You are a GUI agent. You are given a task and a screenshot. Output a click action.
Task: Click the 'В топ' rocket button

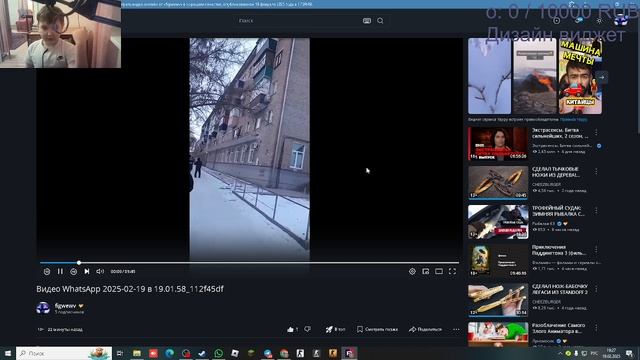point(335,329)
